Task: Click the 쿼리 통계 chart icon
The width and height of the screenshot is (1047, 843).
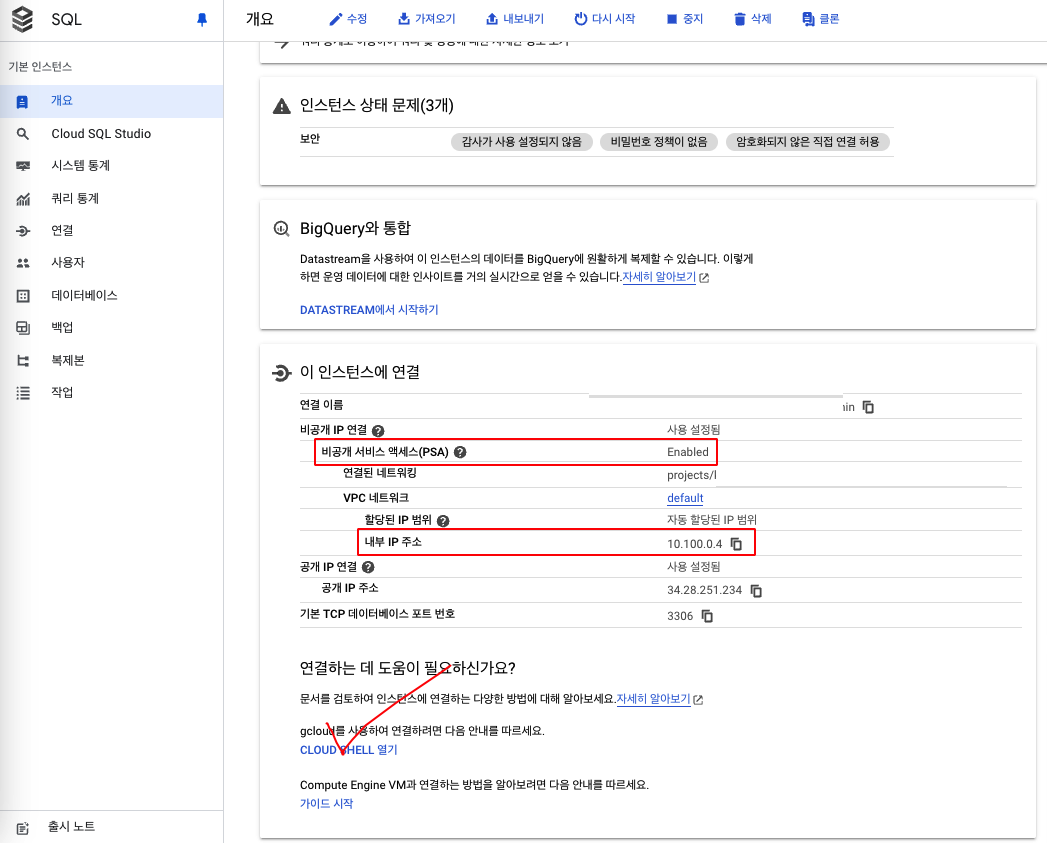Action: tap(23, 199)
